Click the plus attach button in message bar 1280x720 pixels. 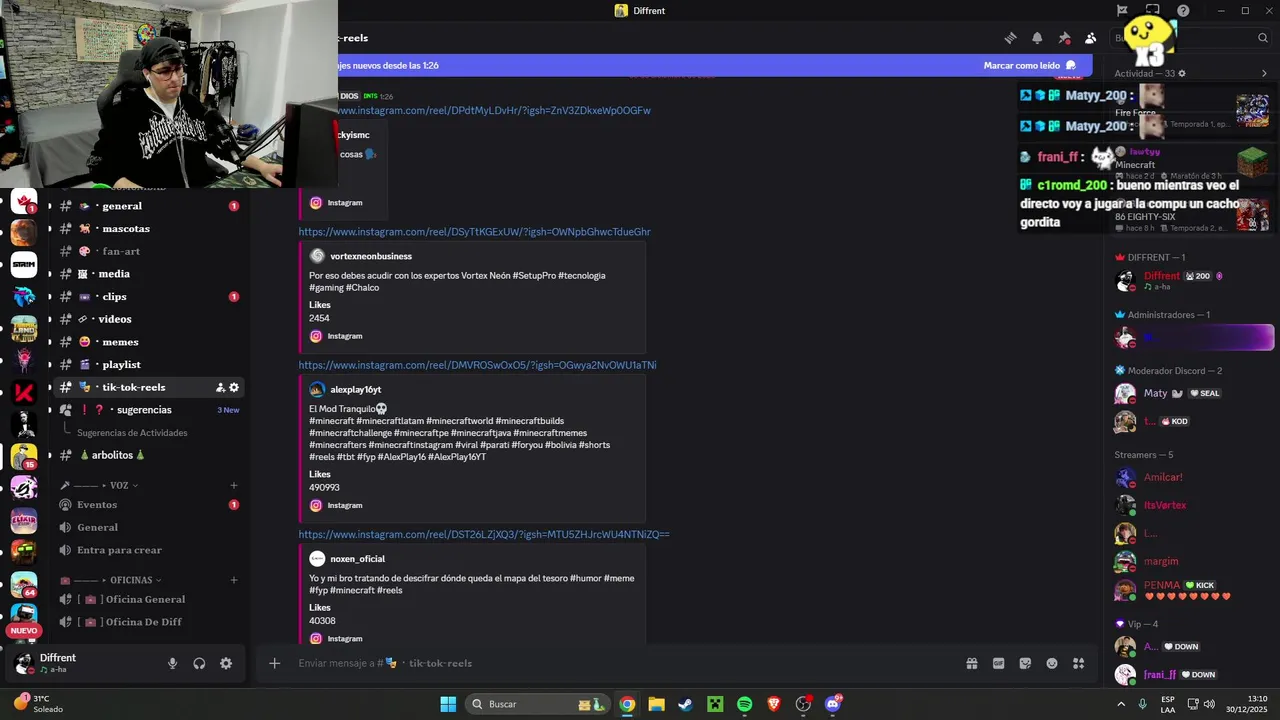pyautogui.click(x=274, y=663)
